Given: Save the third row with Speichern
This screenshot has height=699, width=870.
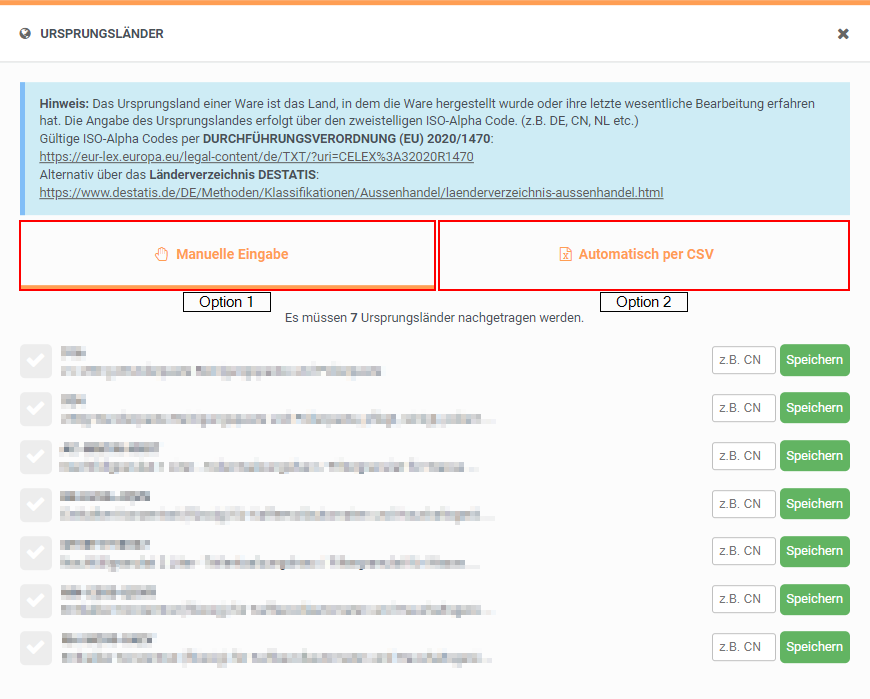Looking at the screenshot, I should pyautogui.click(x=815, y=456).
